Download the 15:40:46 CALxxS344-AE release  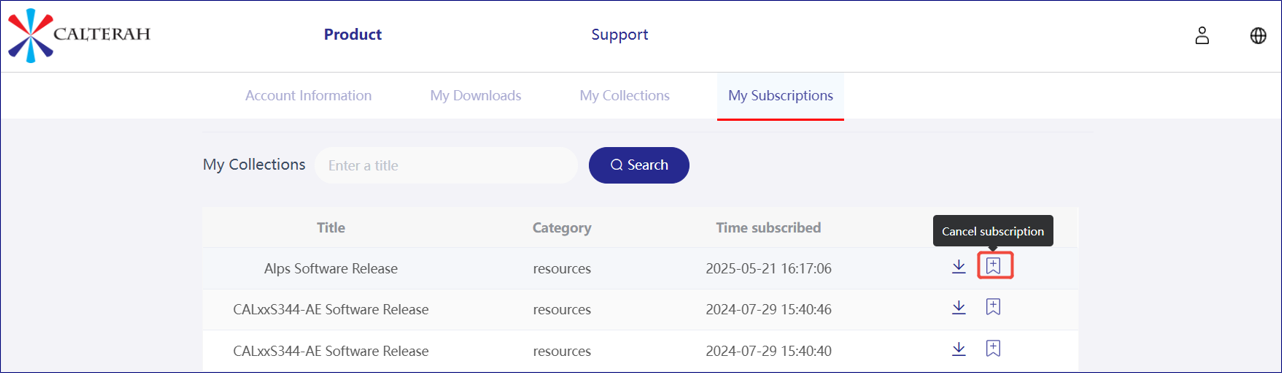pos(959,307)
